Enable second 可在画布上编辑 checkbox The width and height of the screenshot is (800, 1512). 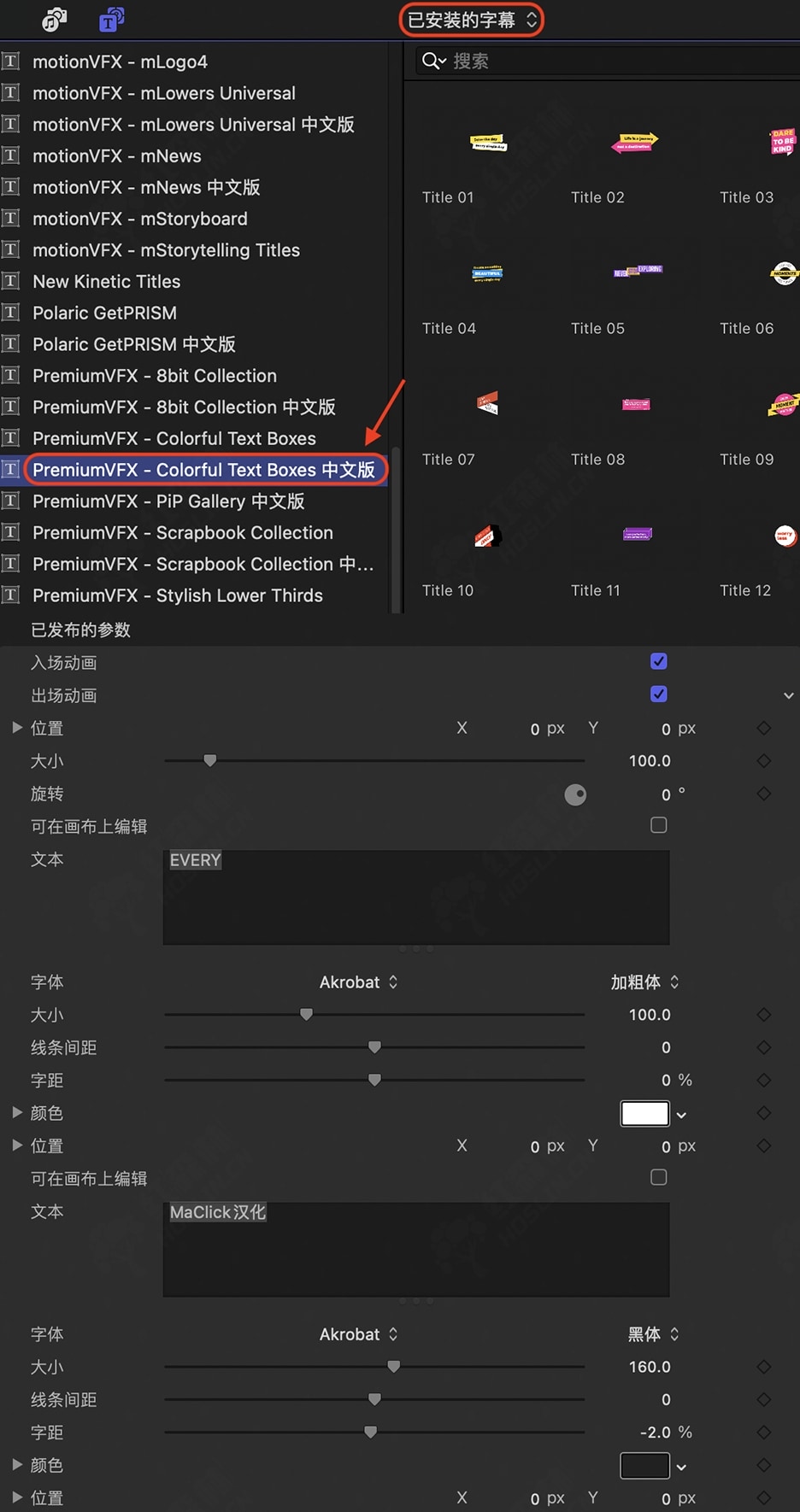(x=659, y=1177)
